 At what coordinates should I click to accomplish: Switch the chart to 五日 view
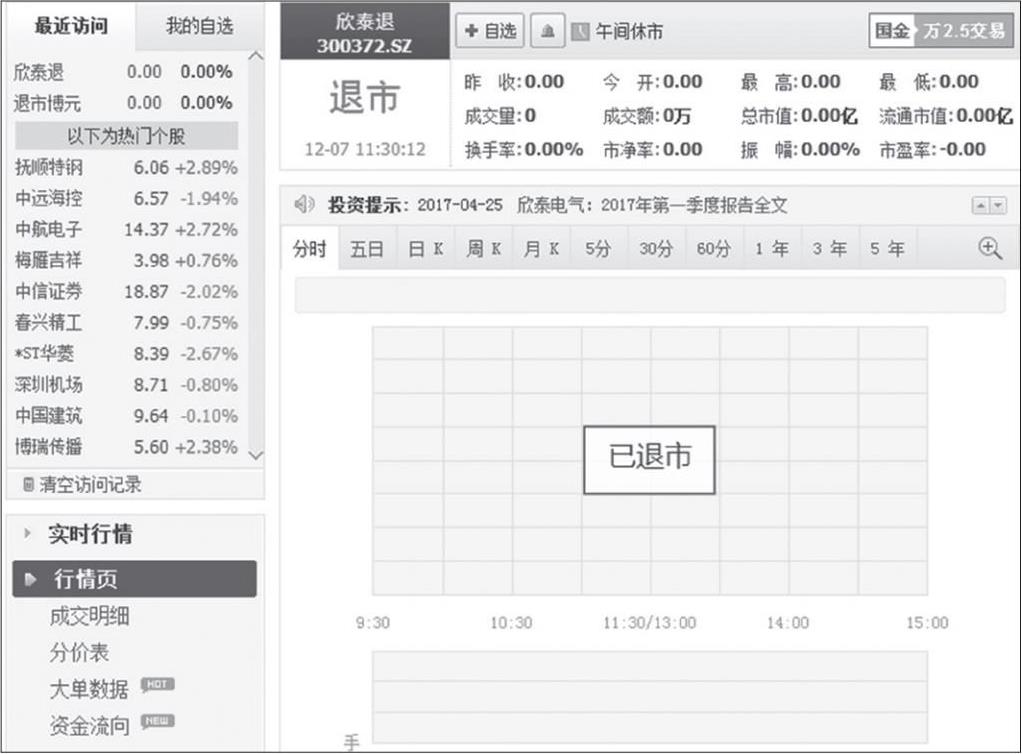tap(367, 249)
